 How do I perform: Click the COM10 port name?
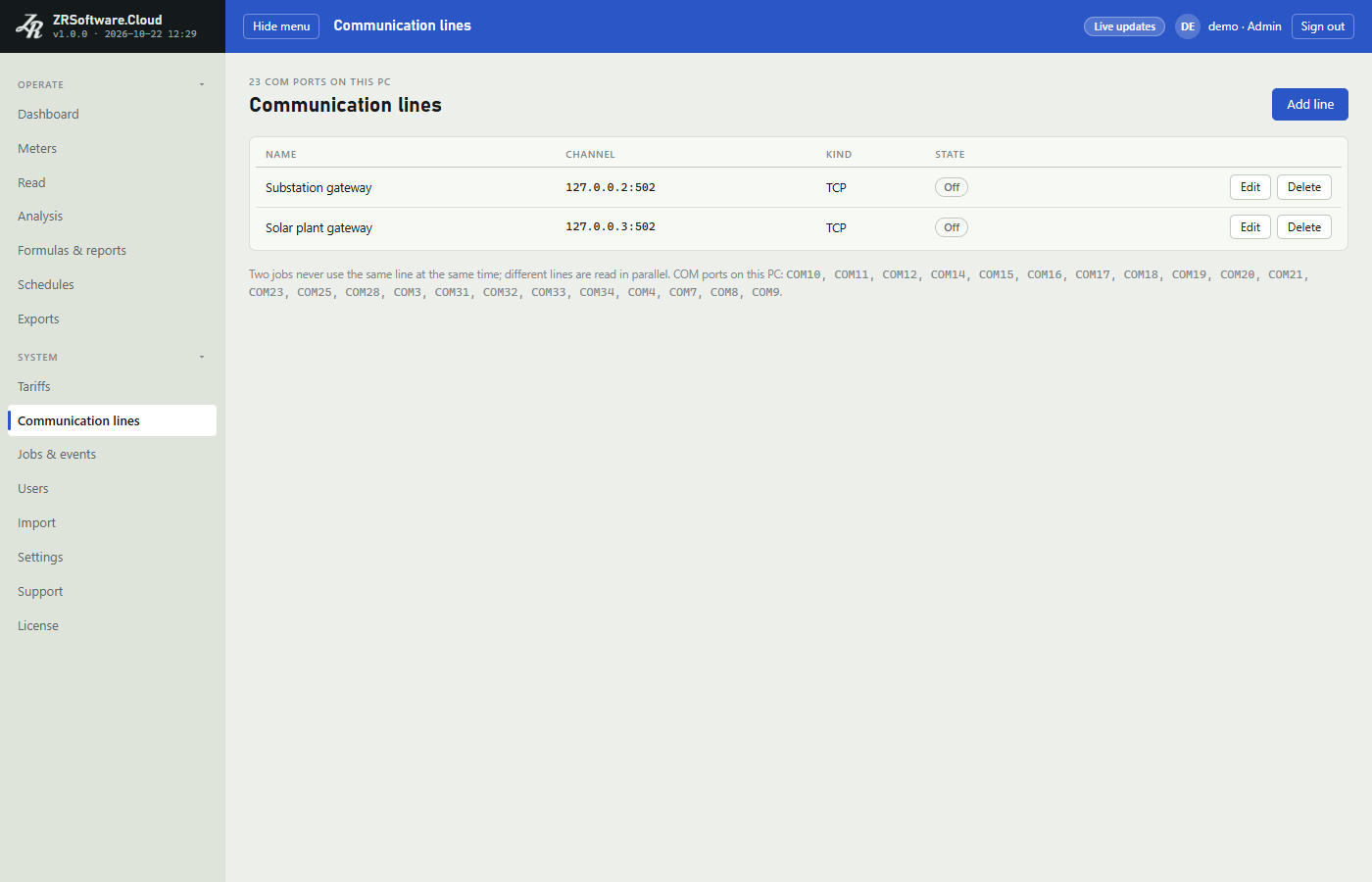tap(804, 274)
